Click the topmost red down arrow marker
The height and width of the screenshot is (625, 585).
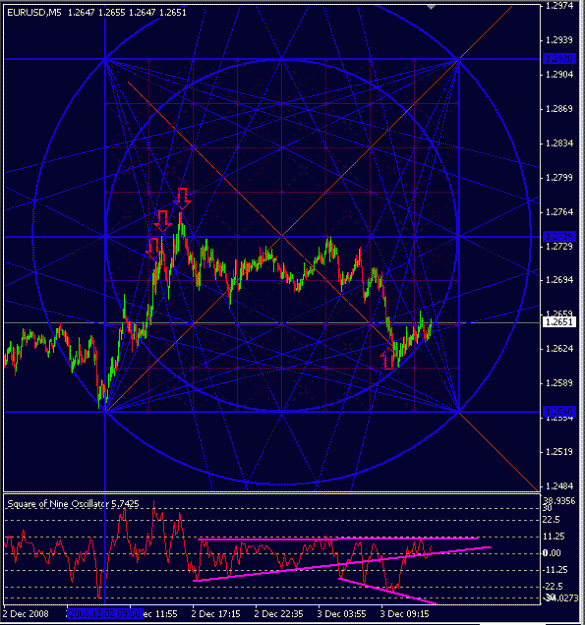pos(183,199)
